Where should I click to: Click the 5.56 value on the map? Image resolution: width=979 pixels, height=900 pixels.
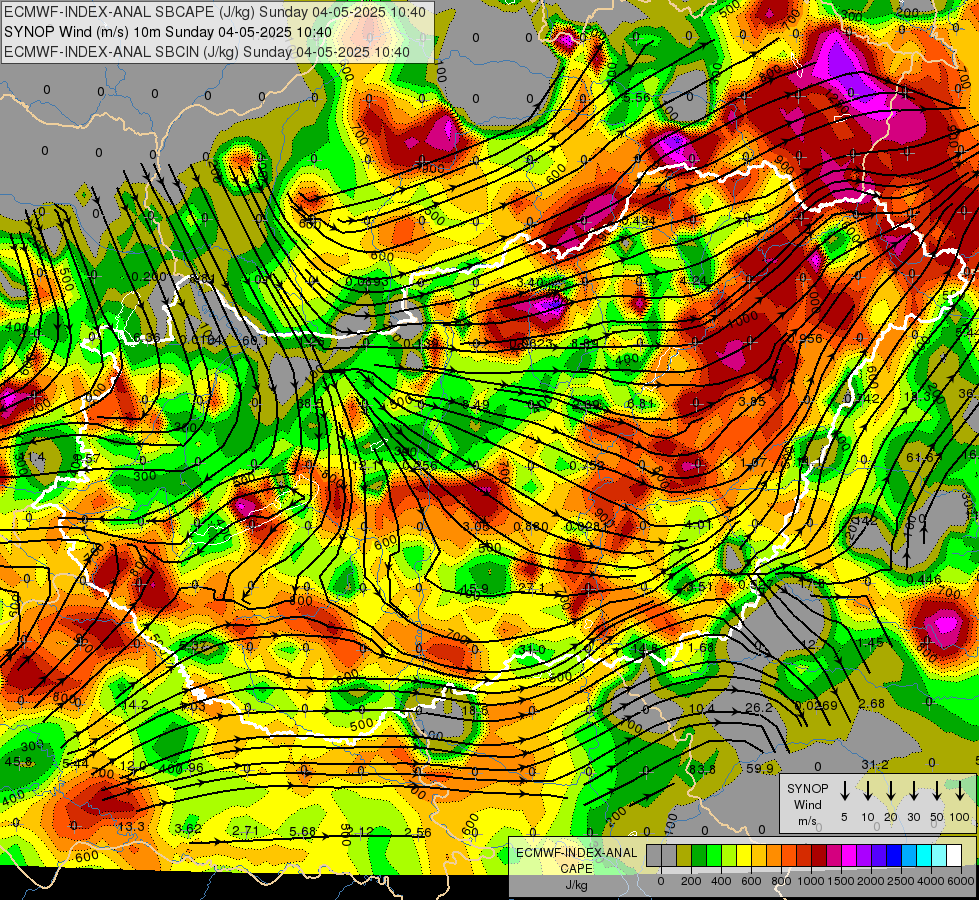pyautogui.click(x=636, y=98)
